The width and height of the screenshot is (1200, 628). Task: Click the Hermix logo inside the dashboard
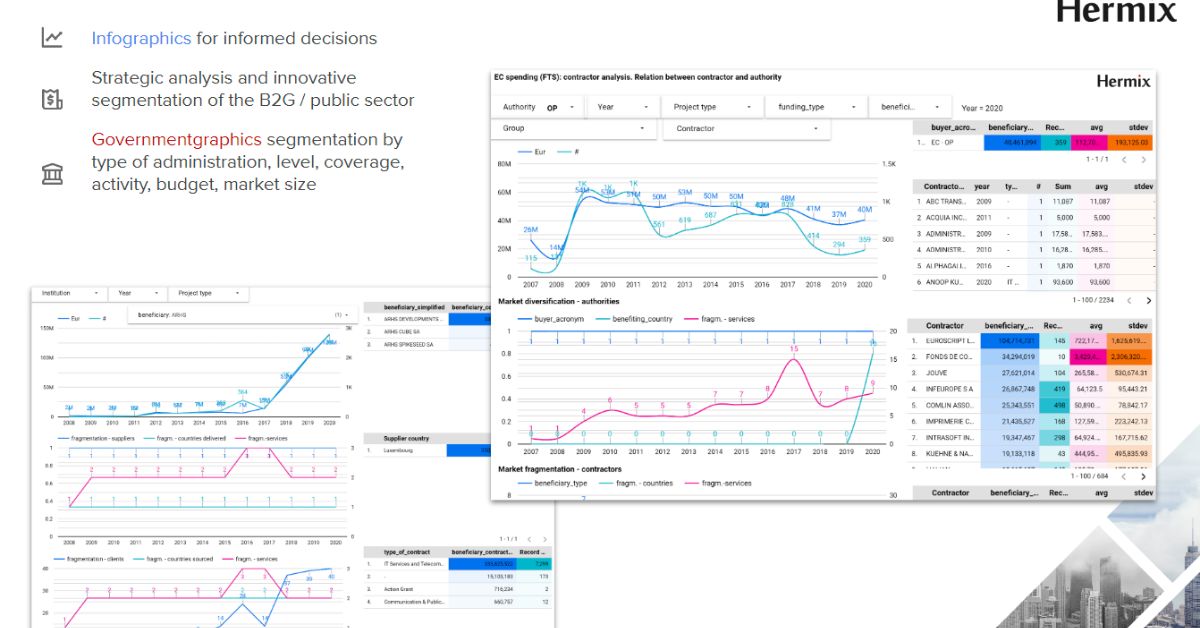pos(1123,82)
